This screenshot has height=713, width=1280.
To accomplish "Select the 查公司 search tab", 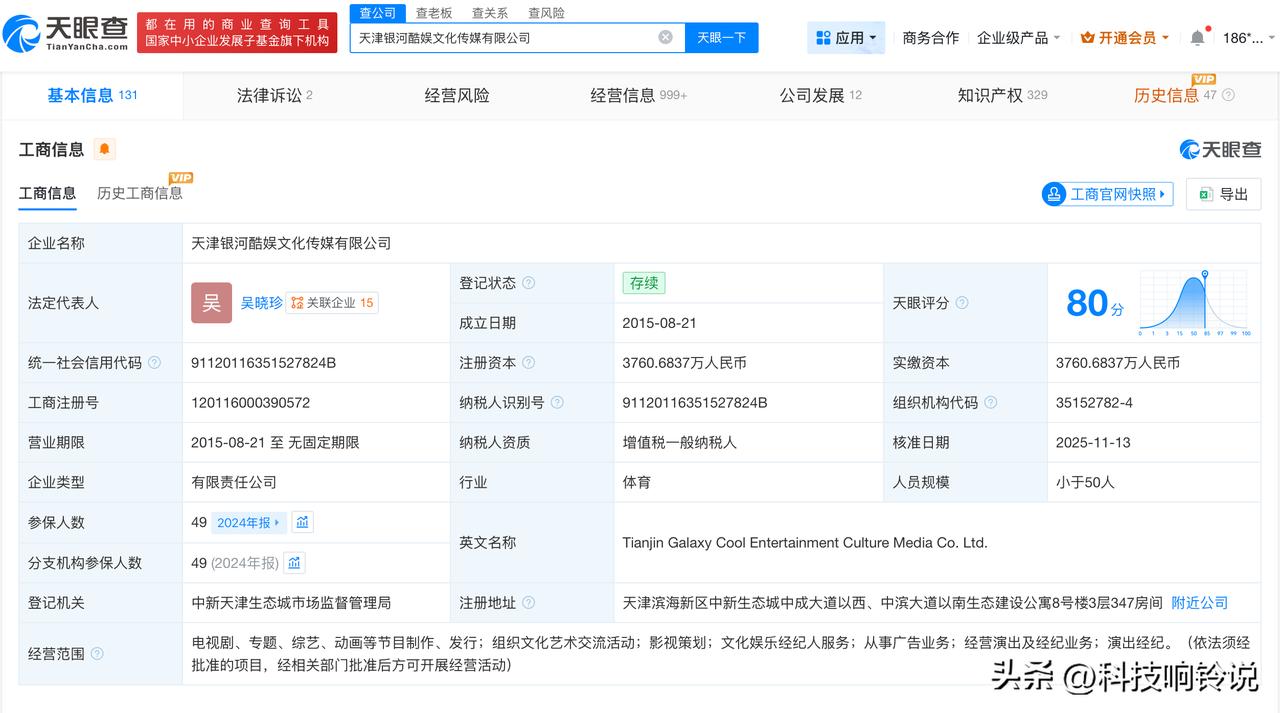I will click(x=378, y=13).
